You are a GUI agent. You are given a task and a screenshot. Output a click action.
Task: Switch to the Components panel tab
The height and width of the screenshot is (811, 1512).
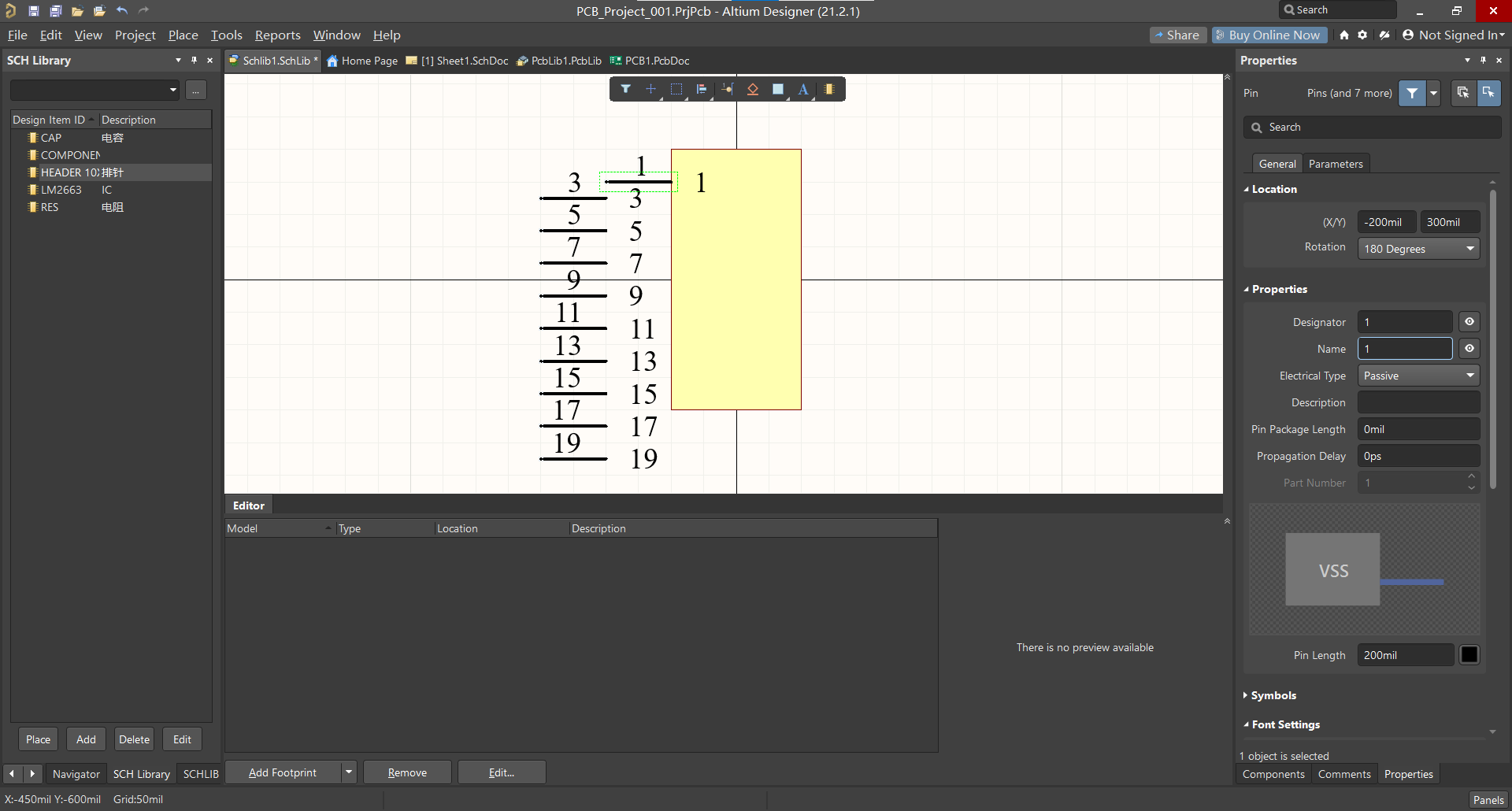coord(1273,774)
